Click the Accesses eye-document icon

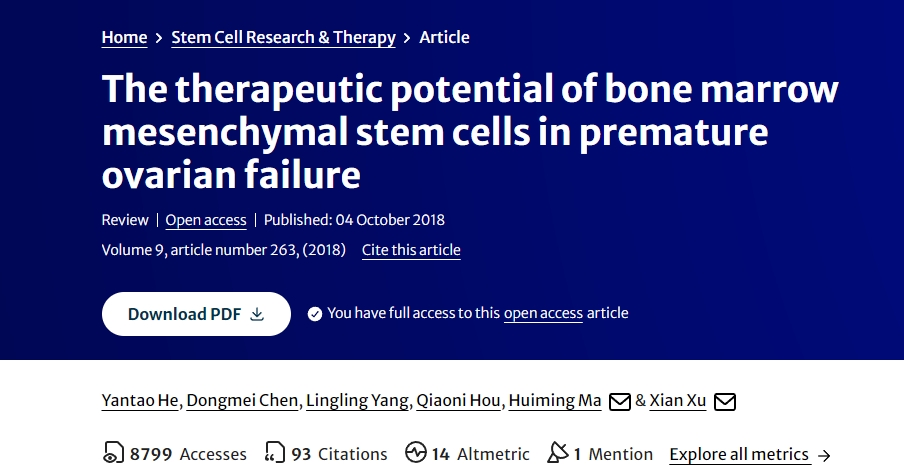pyautogui.click(x=112, y=454)
